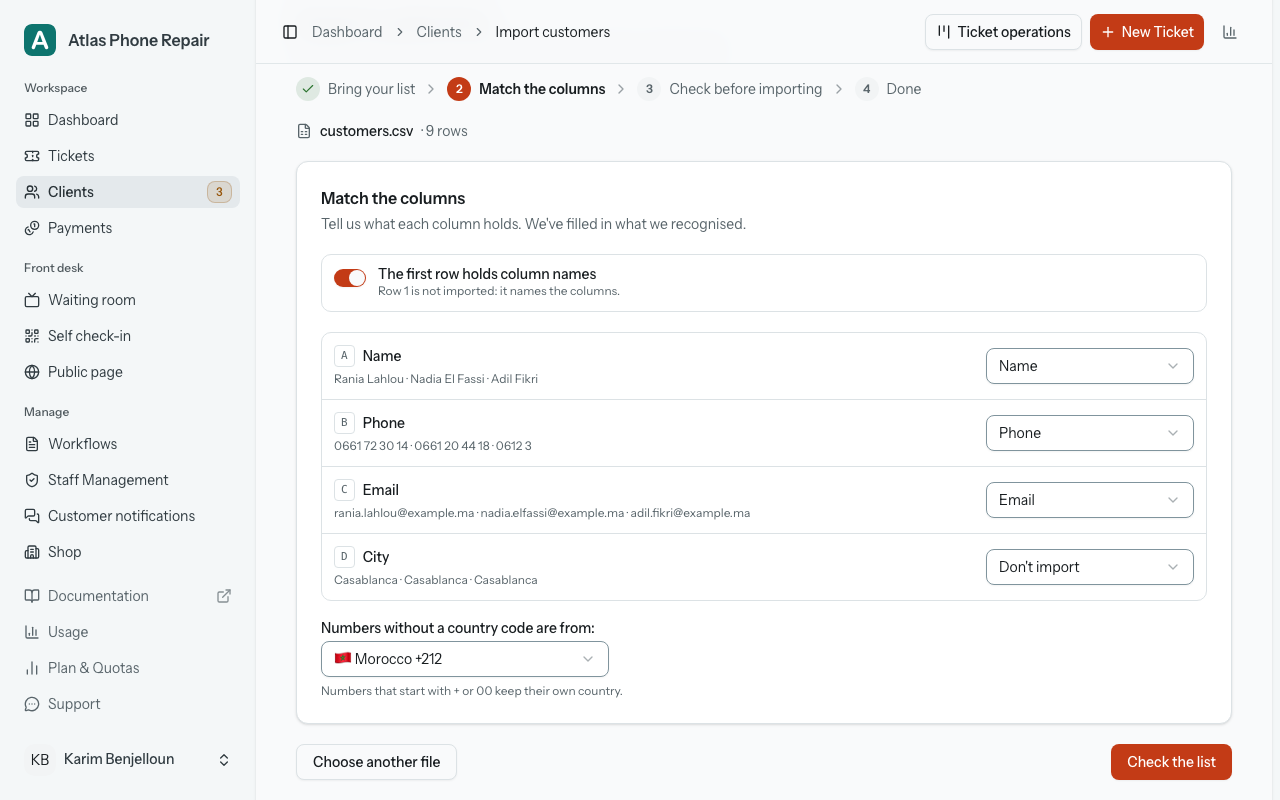Image resolution: width=1280 pixels, height=800 pixels.
Task: Open the bar chart icon beside New Ticket
Action: click(x=1230, y=32)
